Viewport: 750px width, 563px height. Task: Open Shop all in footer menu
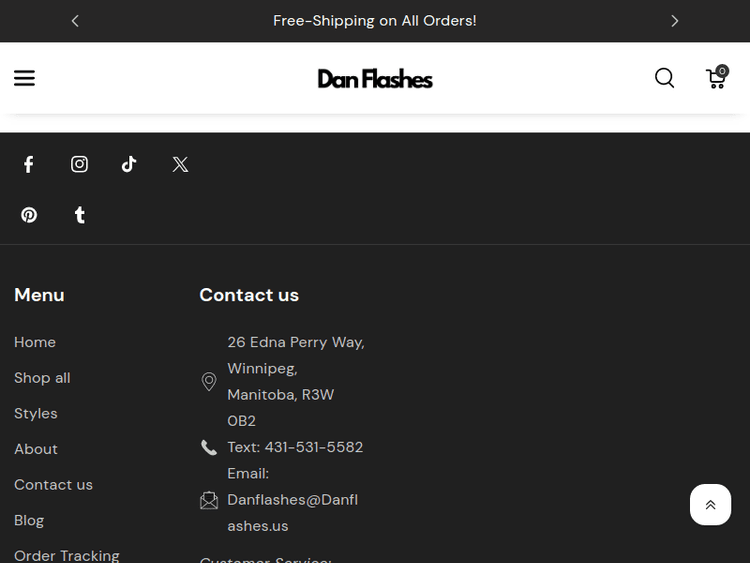coord(42,378)
